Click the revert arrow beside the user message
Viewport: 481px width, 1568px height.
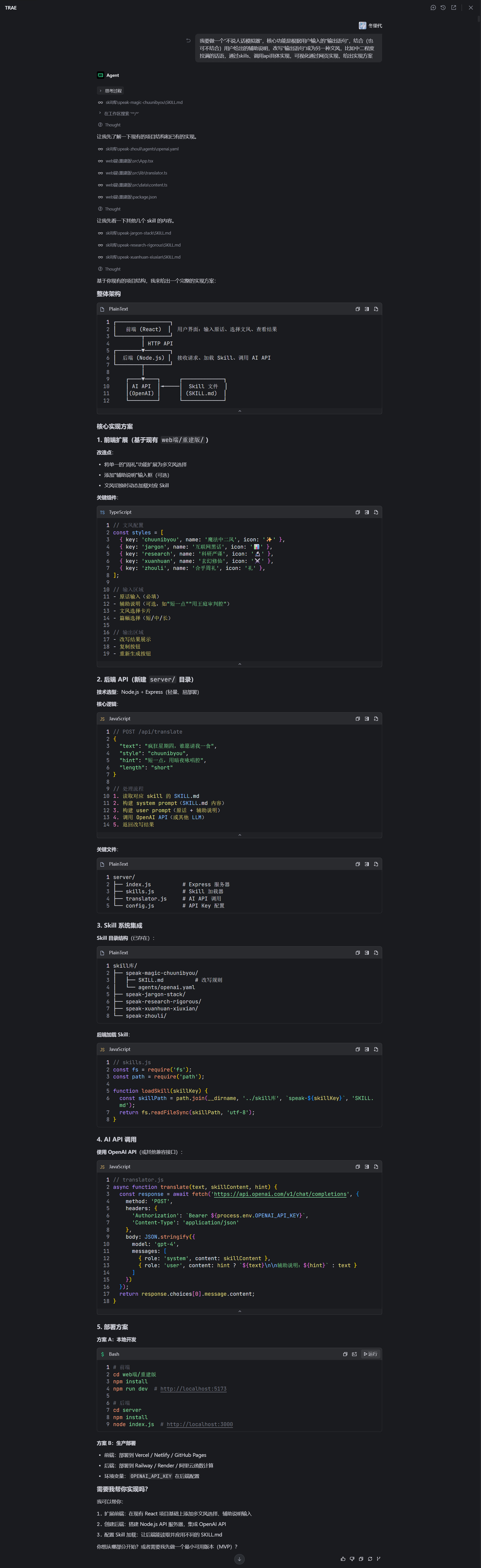pos(188,41)
